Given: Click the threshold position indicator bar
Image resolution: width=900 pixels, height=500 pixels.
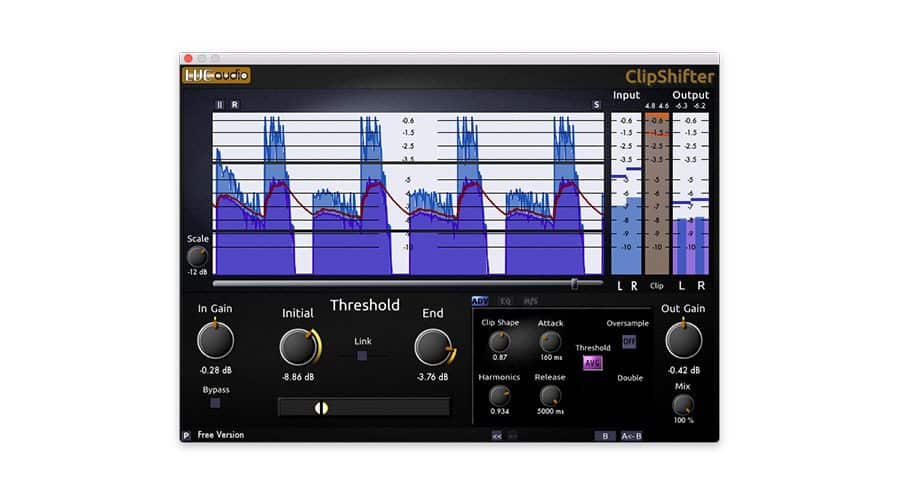Looking at the screenshot, I should pos(363,408).
